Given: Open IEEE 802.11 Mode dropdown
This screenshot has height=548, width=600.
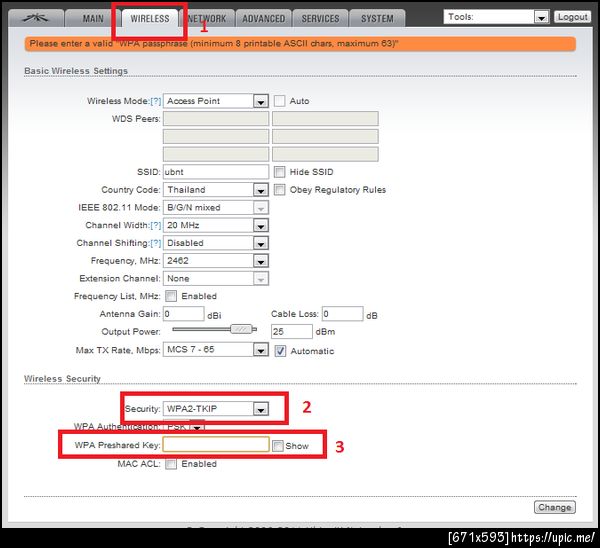Looking at the screenshot, I should (x=216, y=207).
